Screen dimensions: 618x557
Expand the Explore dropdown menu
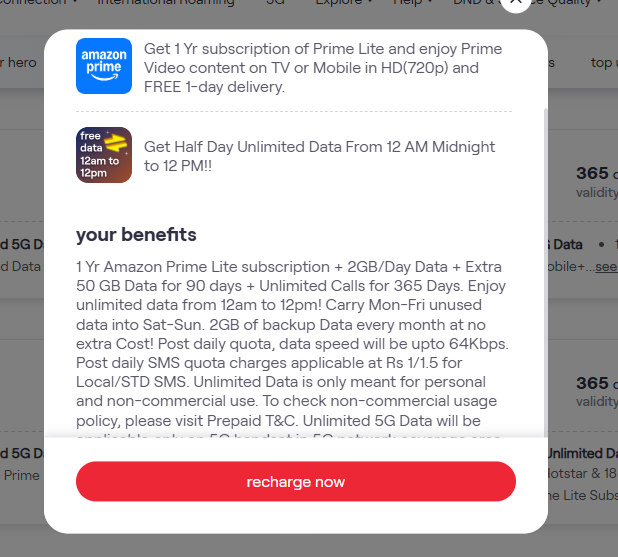(x=344, y=2)
